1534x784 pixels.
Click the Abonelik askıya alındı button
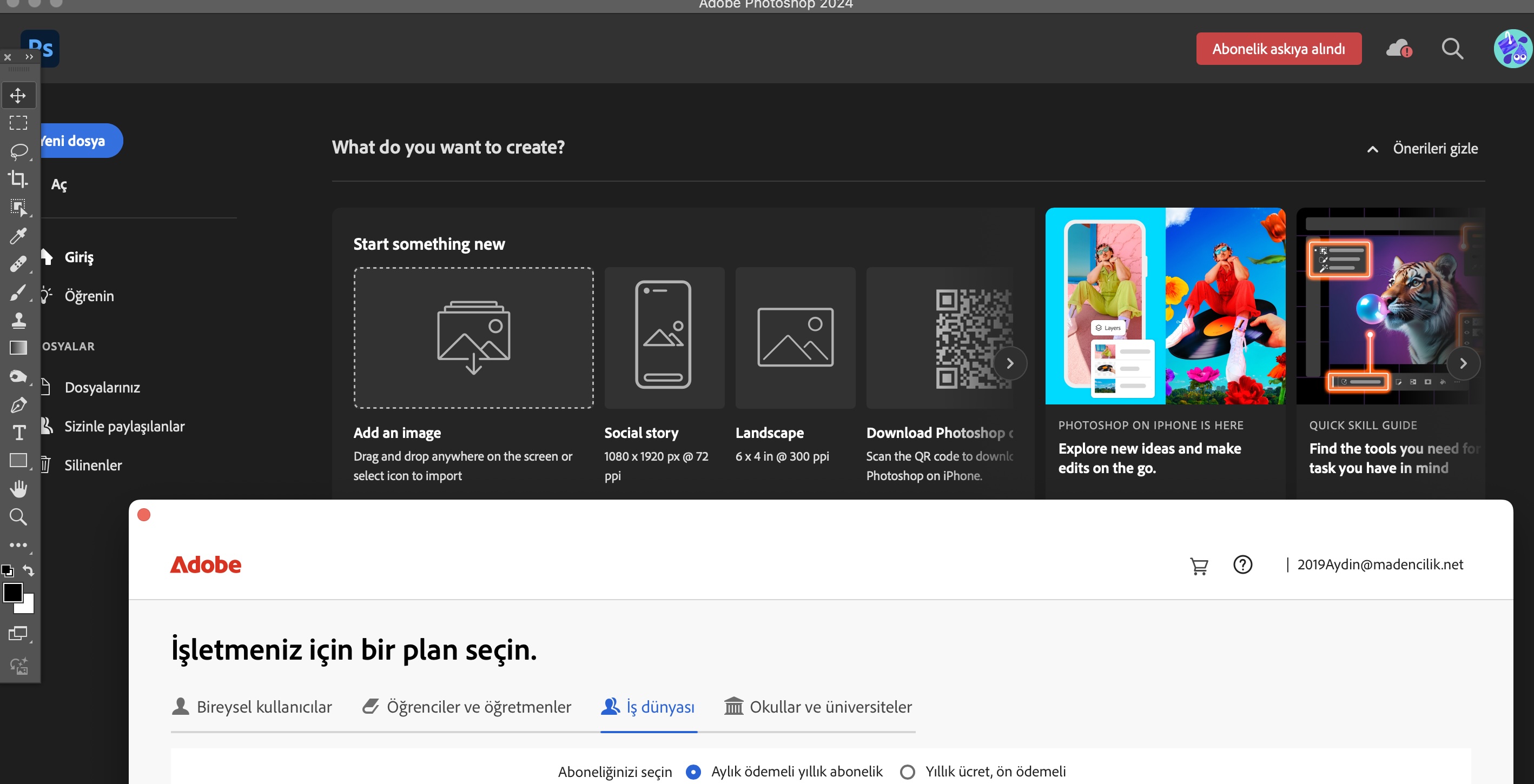pos(1279,49)
